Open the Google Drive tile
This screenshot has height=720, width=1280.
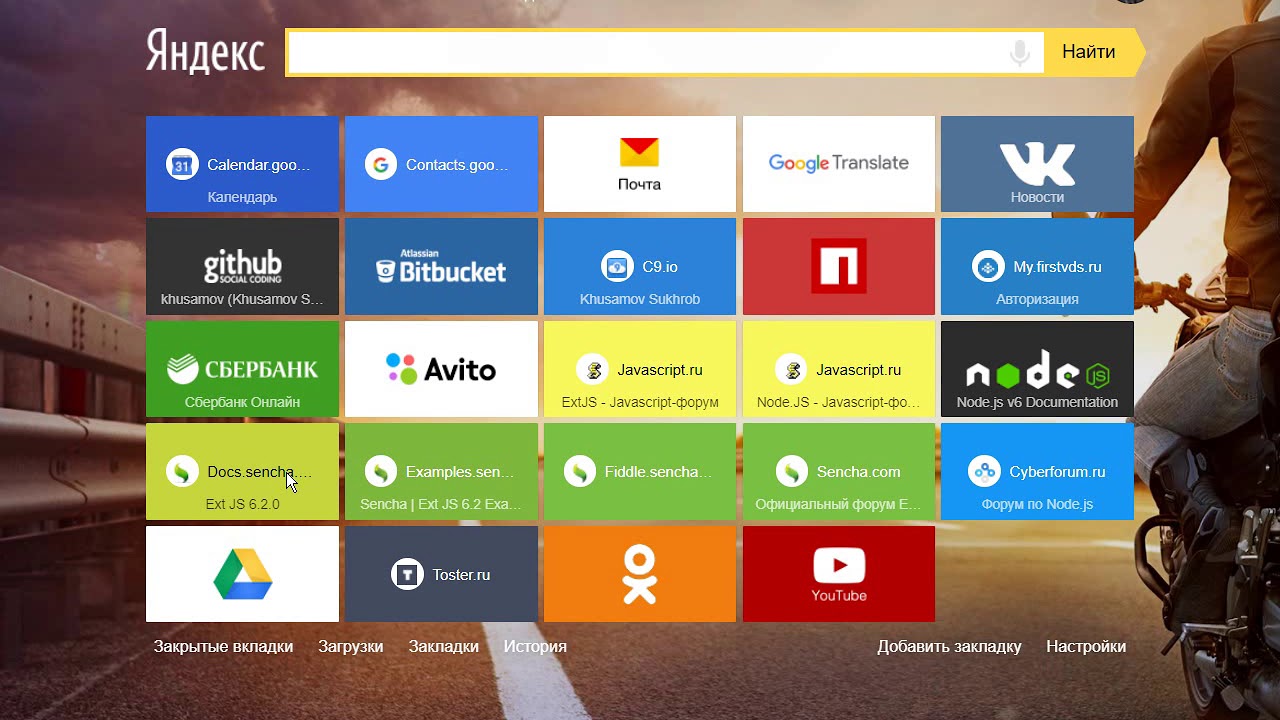click(x=242, y=574)
